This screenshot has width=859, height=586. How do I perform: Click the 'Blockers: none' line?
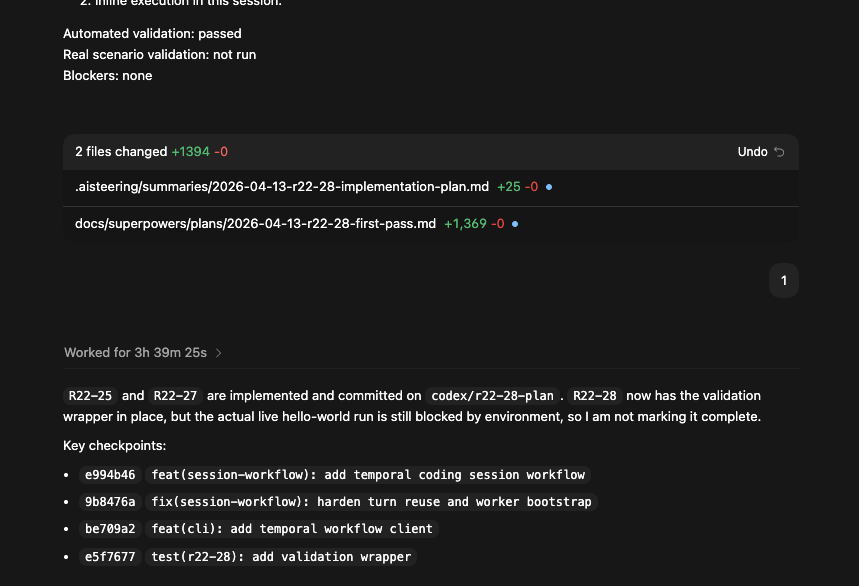pyautogui.click(x=107, y=76)
